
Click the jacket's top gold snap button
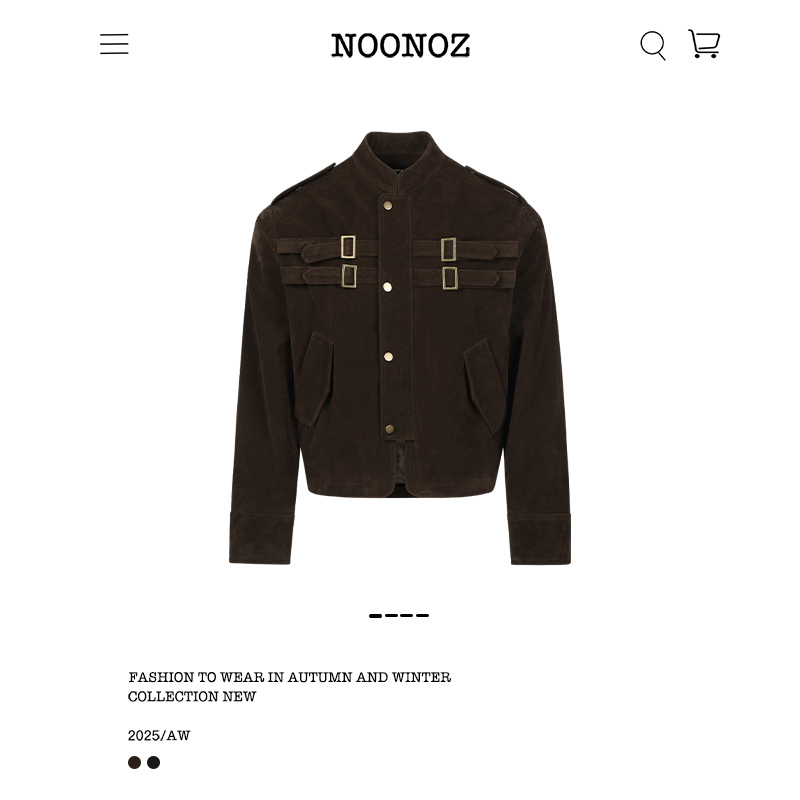(388, 206)
